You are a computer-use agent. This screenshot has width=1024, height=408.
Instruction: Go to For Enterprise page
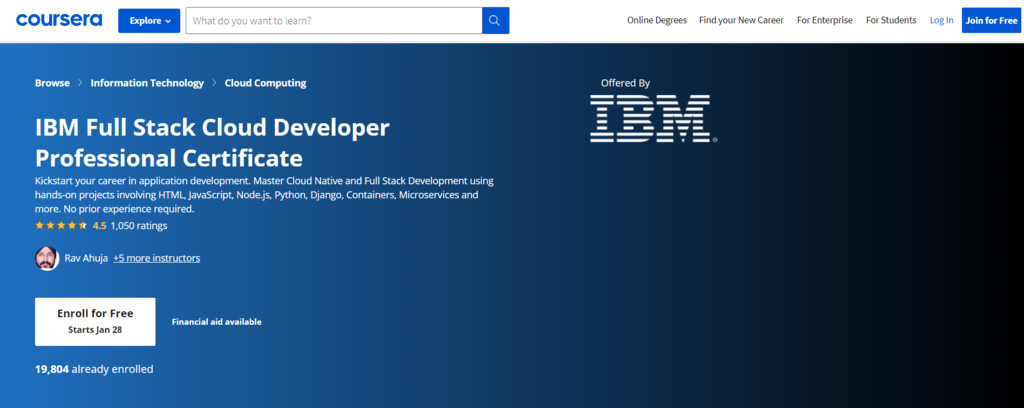pos(824,20)
